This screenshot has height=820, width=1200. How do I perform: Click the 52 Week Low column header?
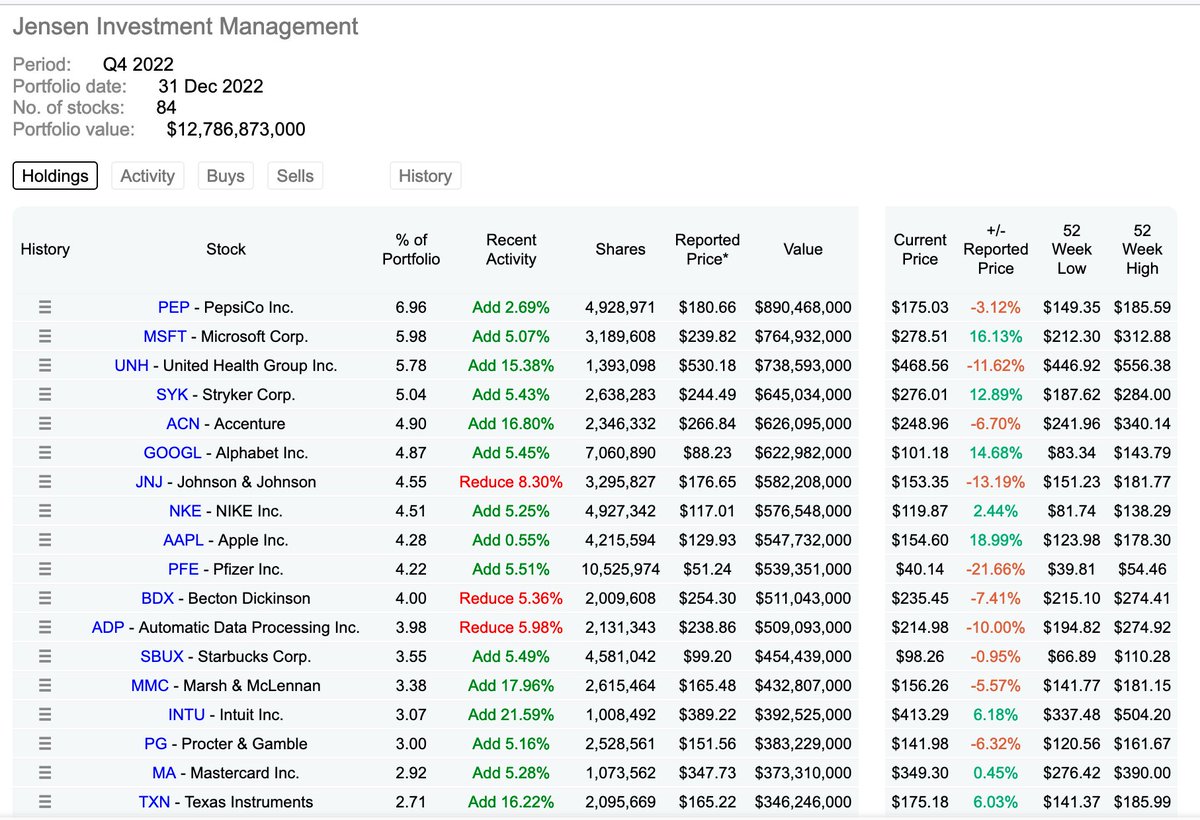coord(1071,249)
